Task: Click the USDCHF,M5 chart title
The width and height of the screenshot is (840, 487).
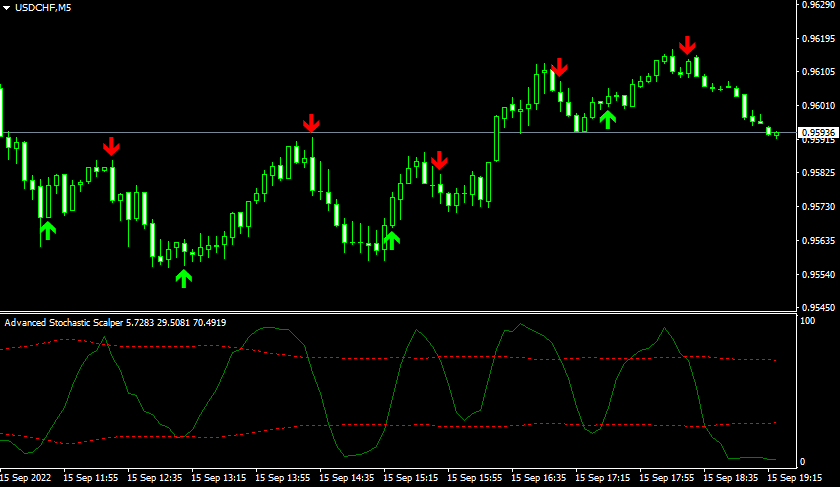Action: click(x=43, y=8)
